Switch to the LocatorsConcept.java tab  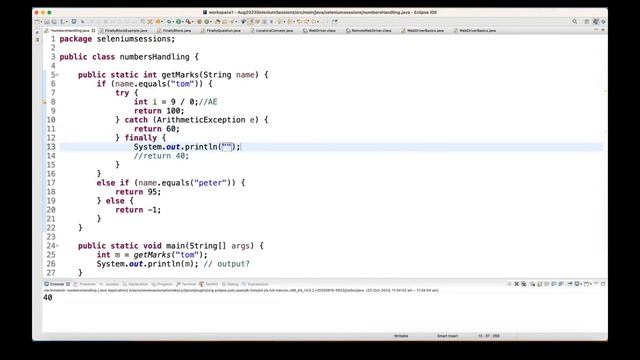[x=272, y=31]
